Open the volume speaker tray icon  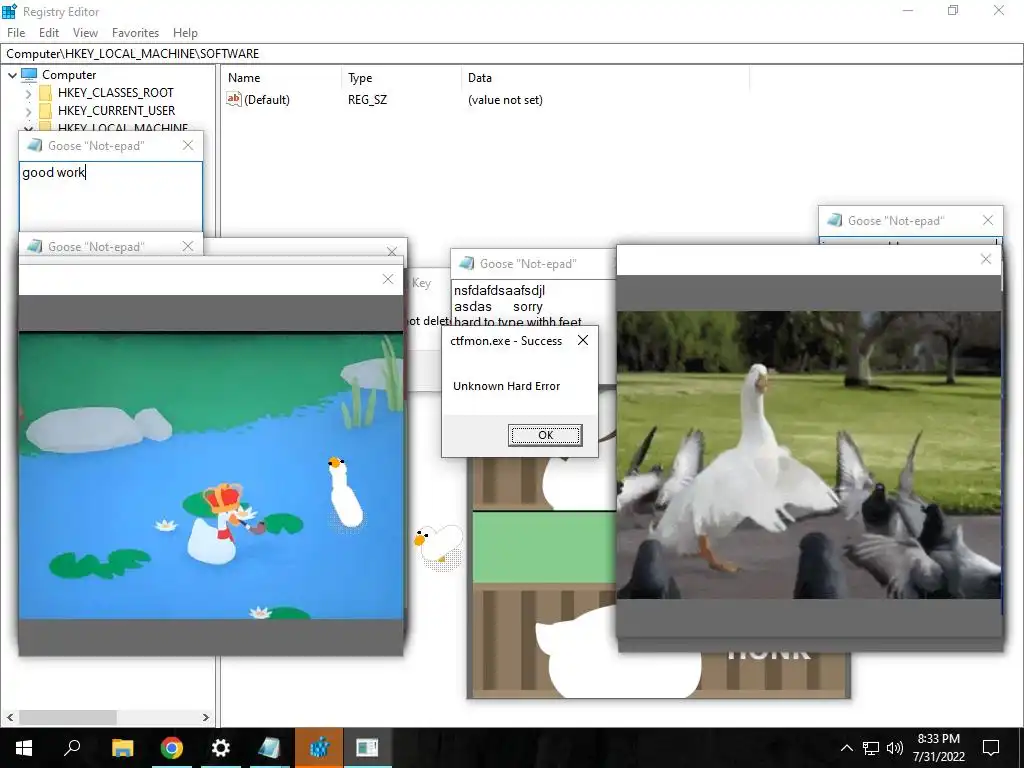[895, 748]
